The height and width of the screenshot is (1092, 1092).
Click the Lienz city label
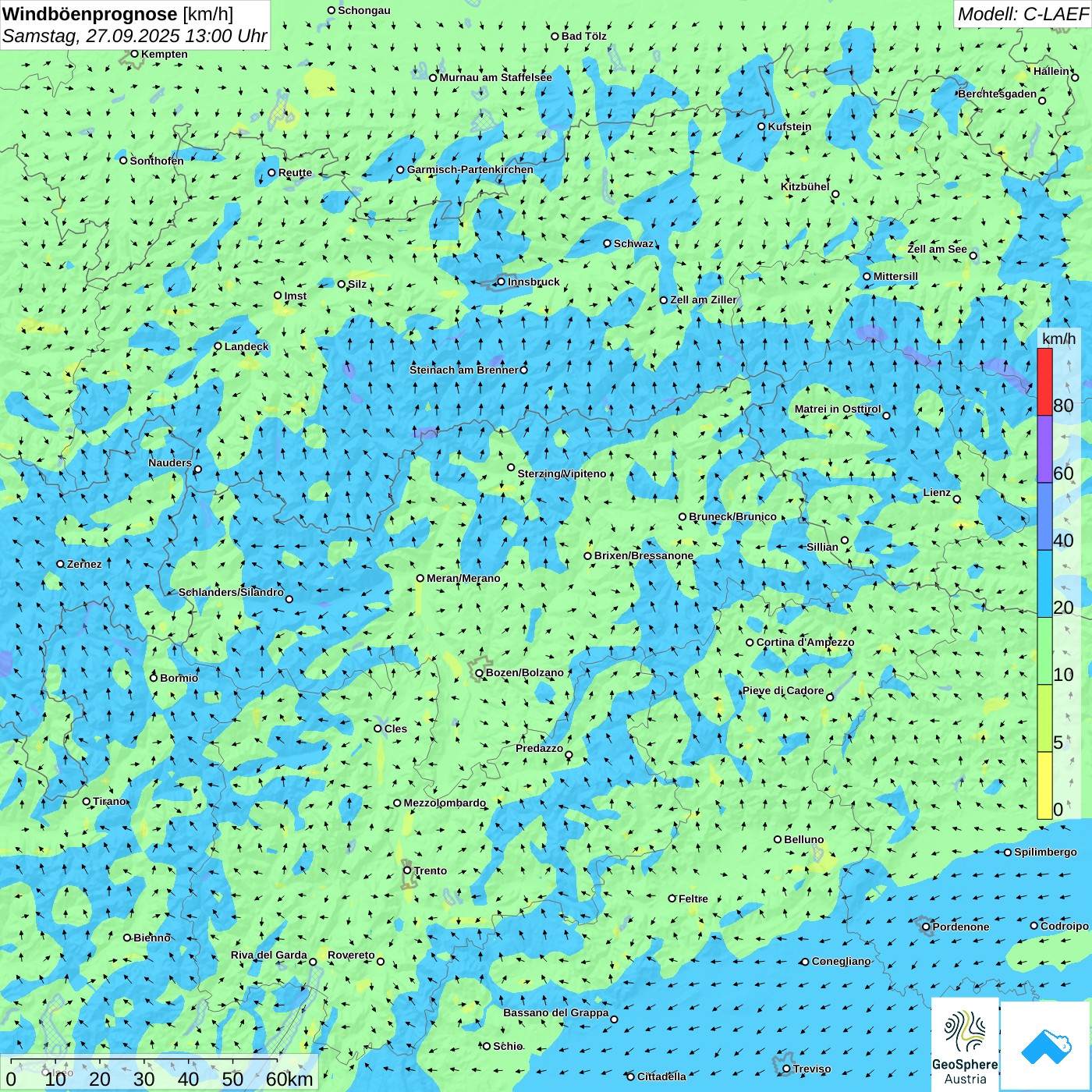(937, 492)
